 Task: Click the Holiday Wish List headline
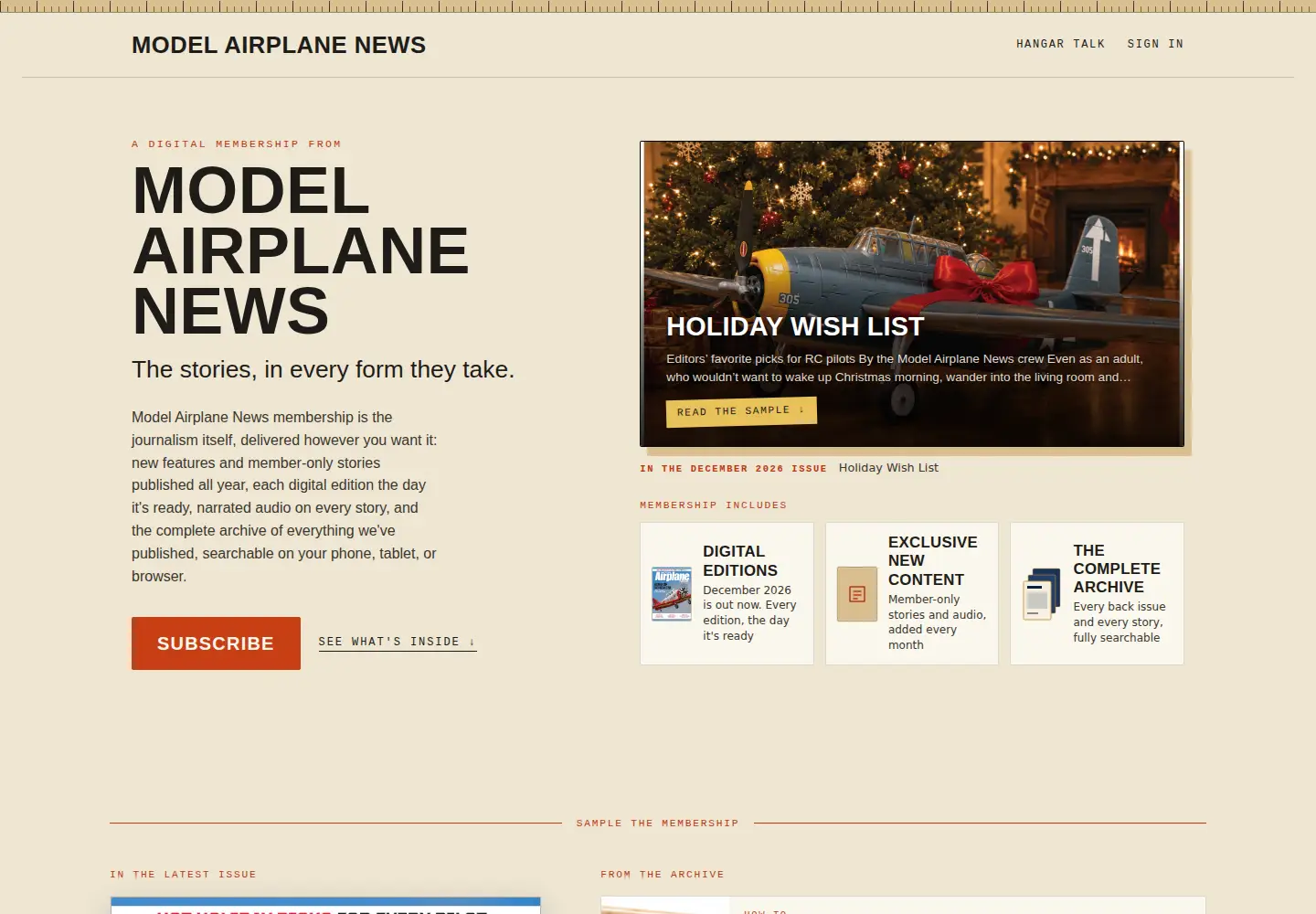[795, 326]
